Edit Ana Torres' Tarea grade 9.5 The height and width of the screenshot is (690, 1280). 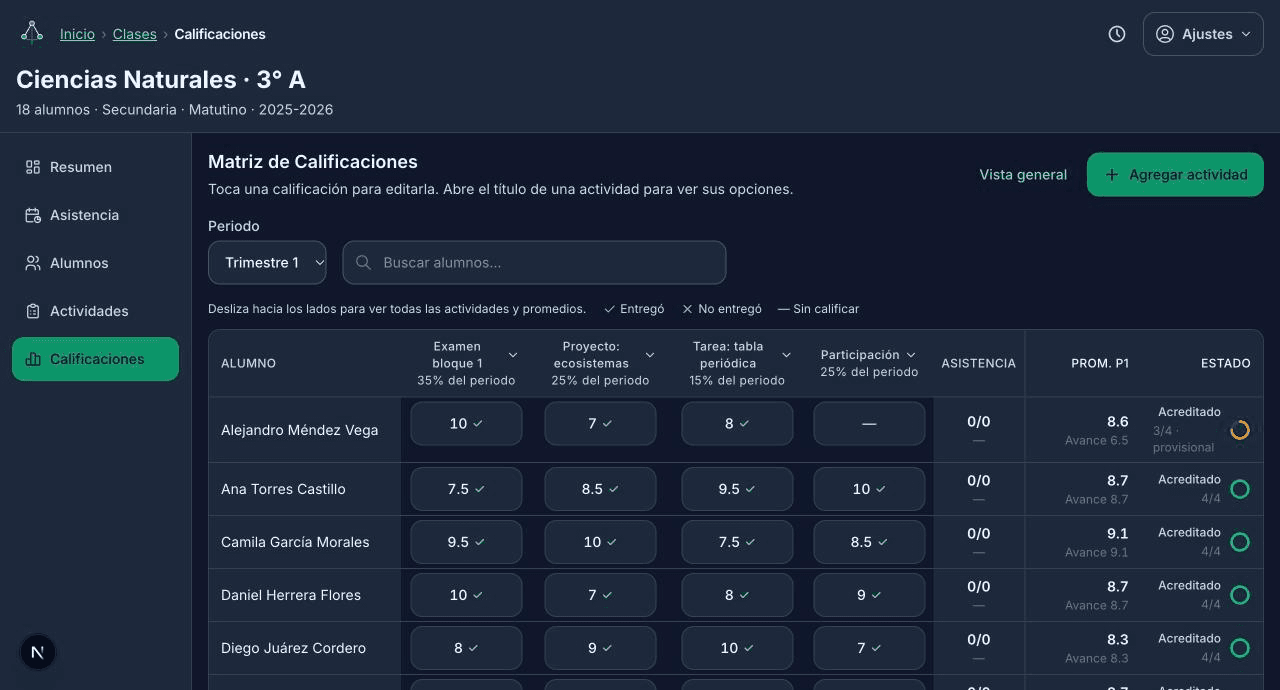point(737,489)
